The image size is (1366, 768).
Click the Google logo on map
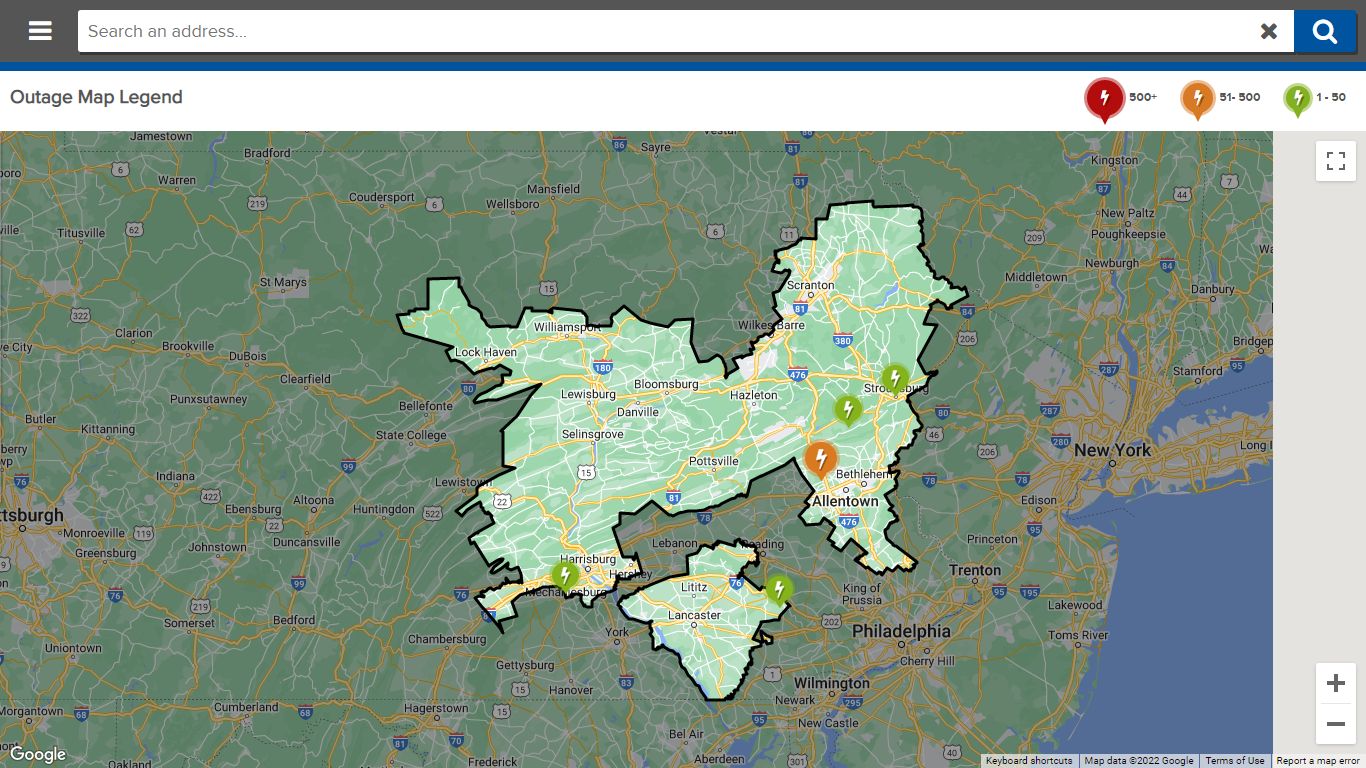[37, 755]
